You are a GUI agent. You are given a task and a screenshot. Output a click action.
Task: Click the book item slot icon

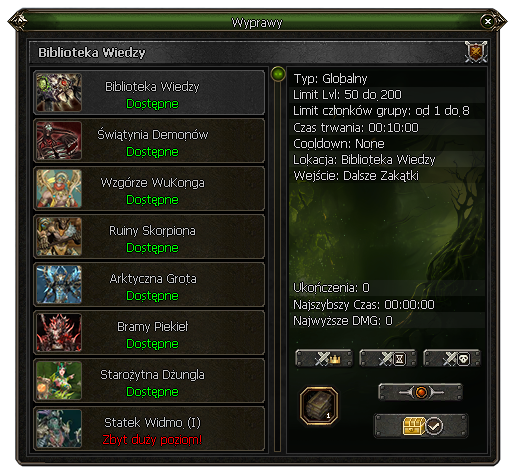point(319,406)
